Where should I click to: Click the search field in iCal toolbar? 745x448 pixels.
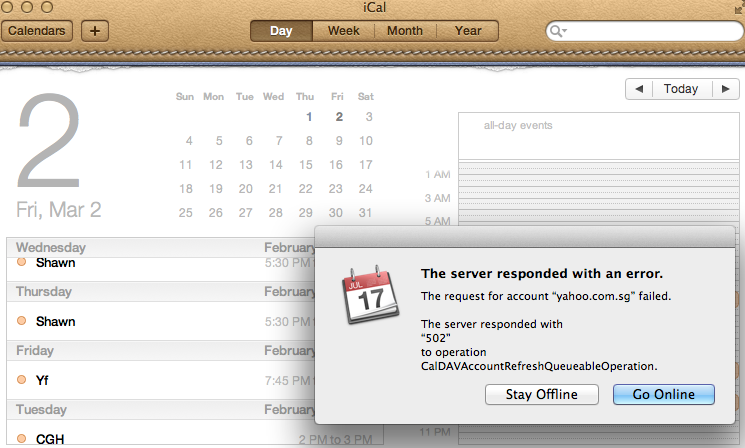pos(645,31)
